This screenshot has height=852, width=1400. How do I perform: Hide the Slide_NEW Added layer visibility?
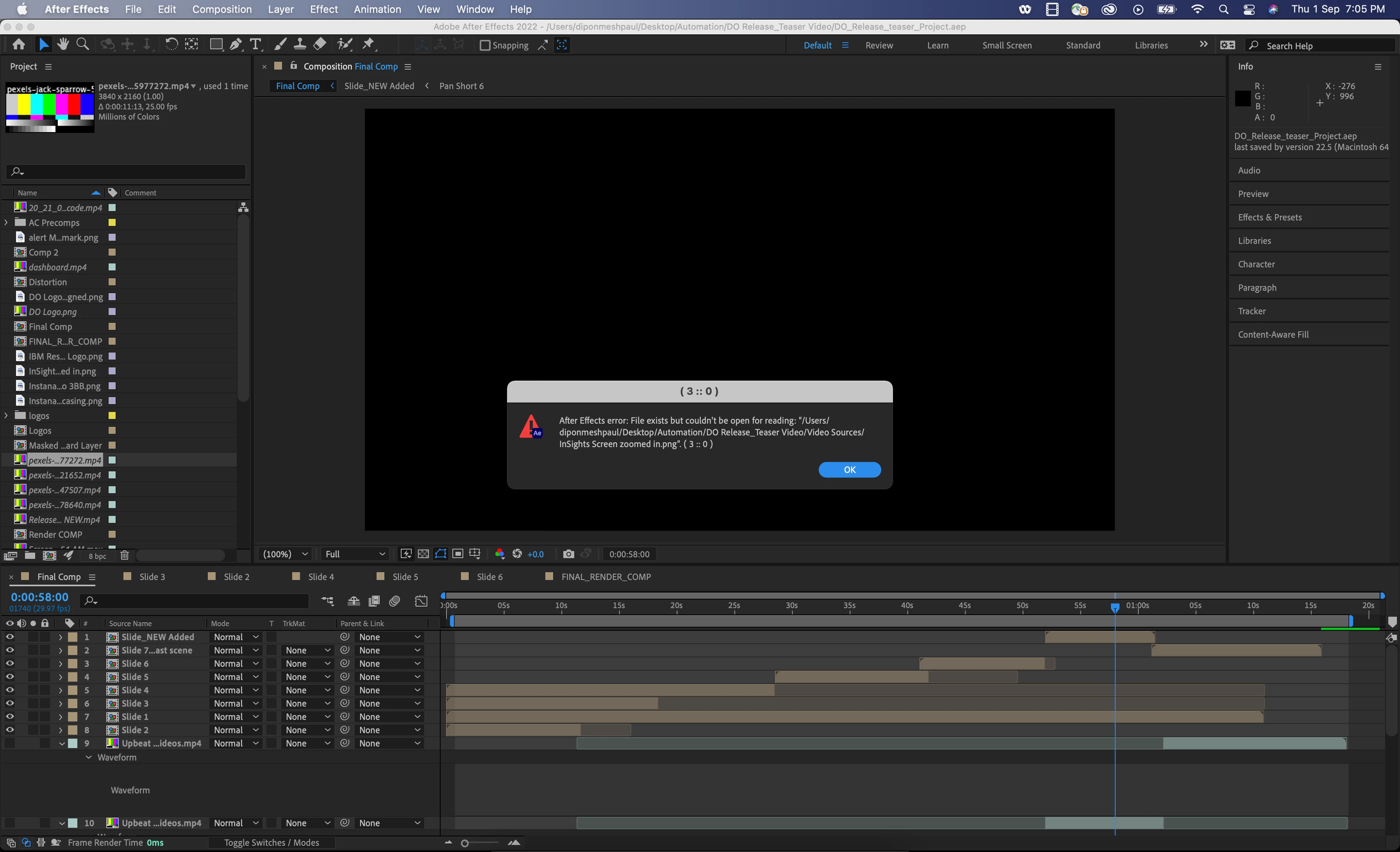coord(10,637)
